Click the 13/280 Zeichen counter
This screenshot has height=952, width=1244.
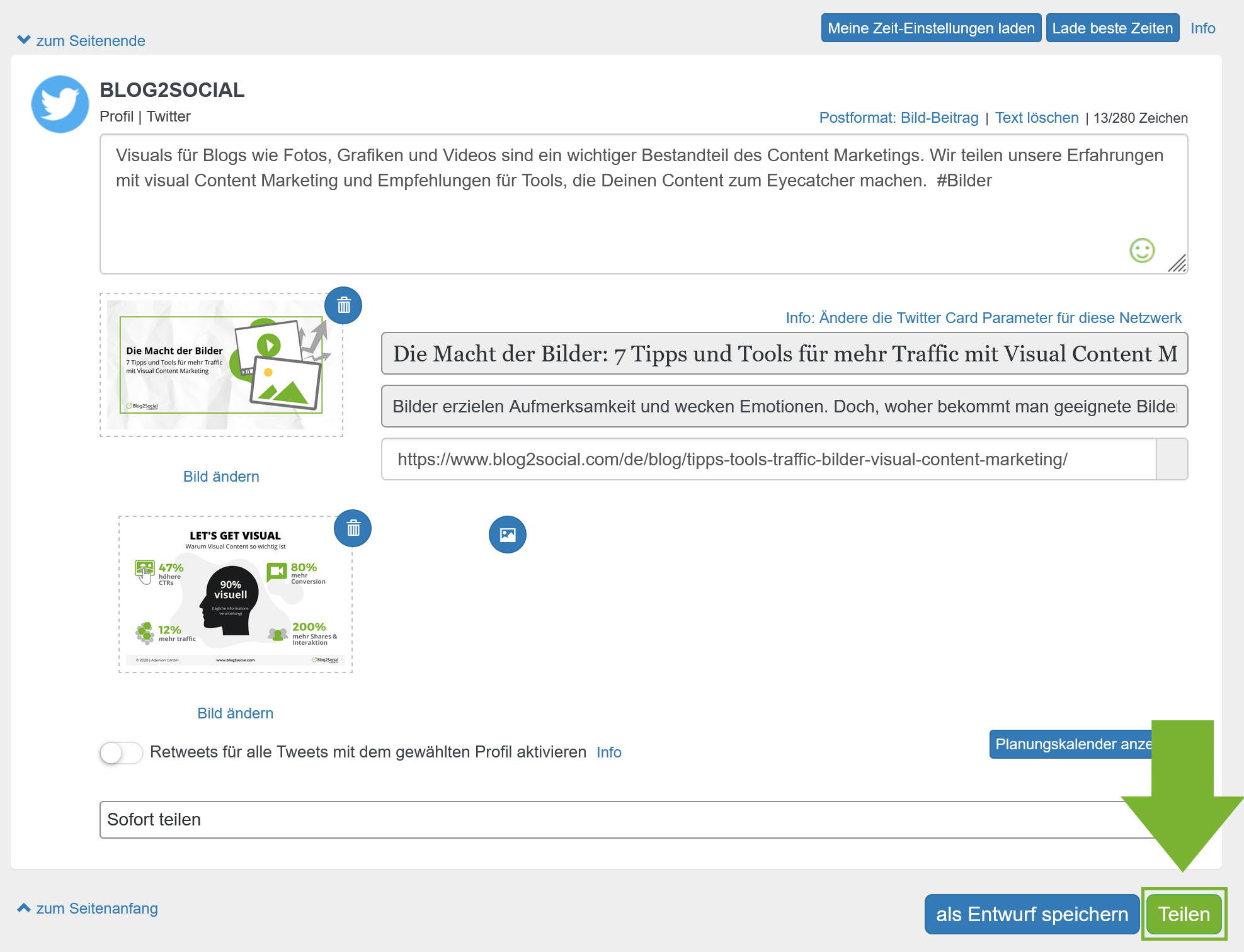(x=1140, y=118)
